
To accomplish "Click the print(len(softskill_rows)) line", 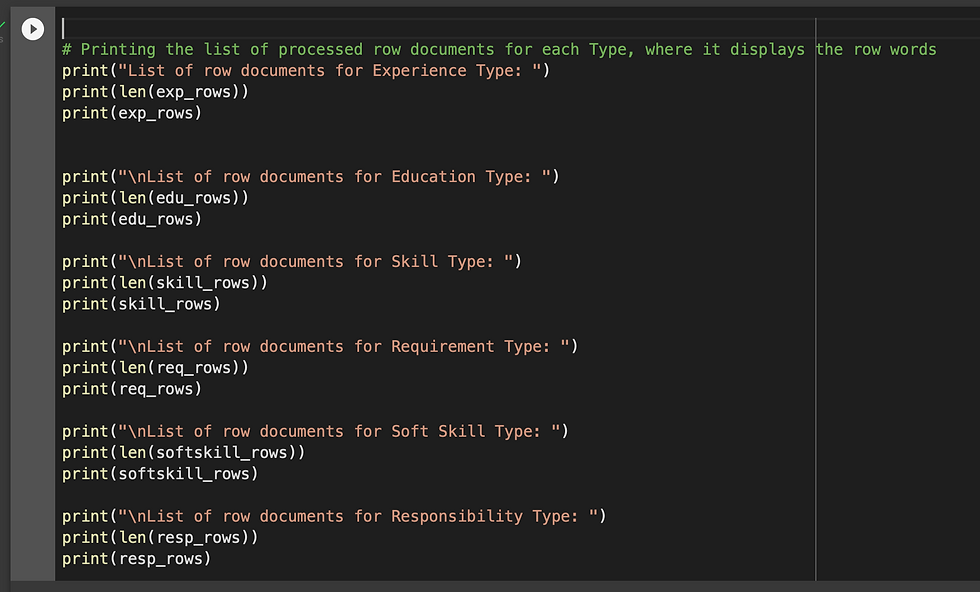I will pos(183,453).
